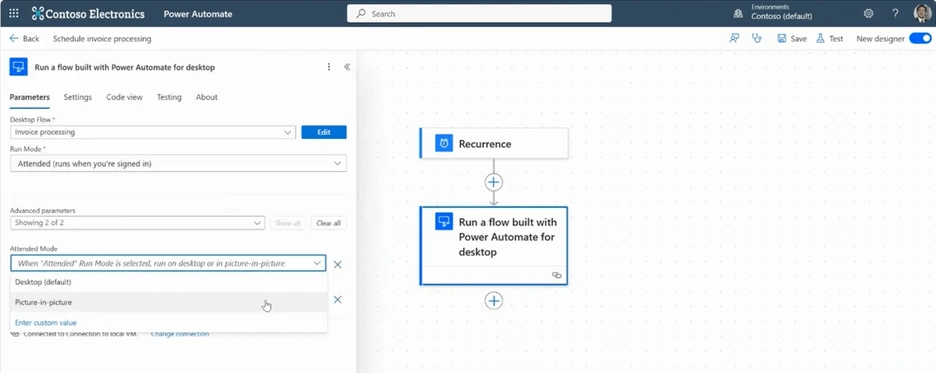Click the blue Edit button
Viewport: 936px width, 373px height.
(x=324, y=132)
